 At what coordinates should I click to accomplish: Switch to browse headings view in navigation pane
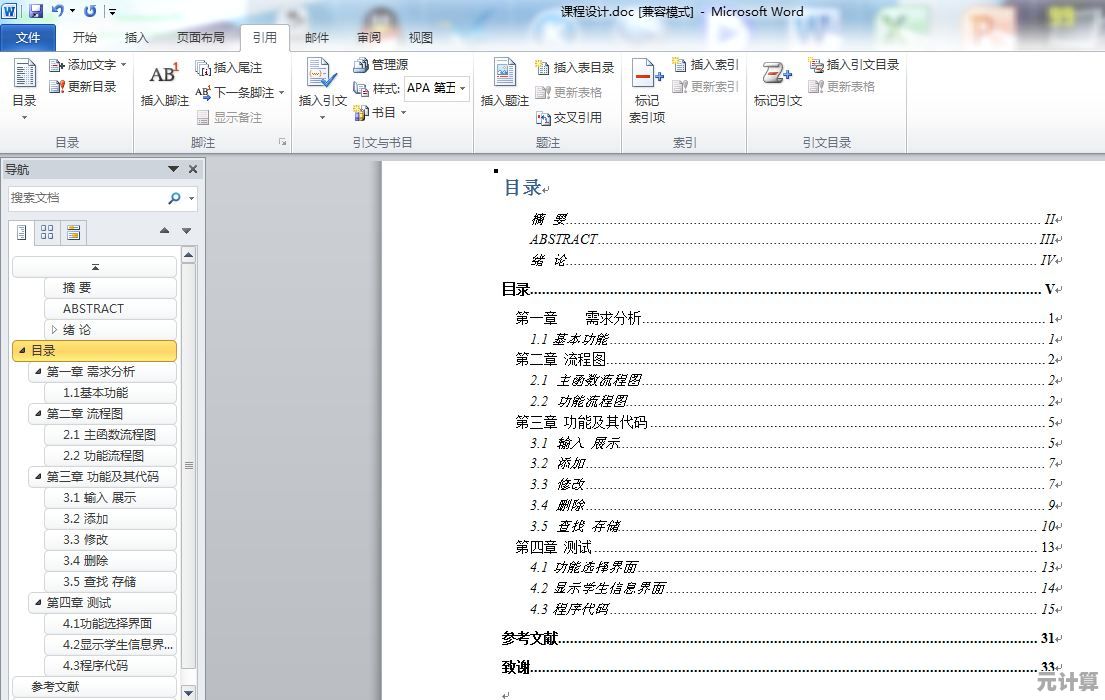[22, 233]
